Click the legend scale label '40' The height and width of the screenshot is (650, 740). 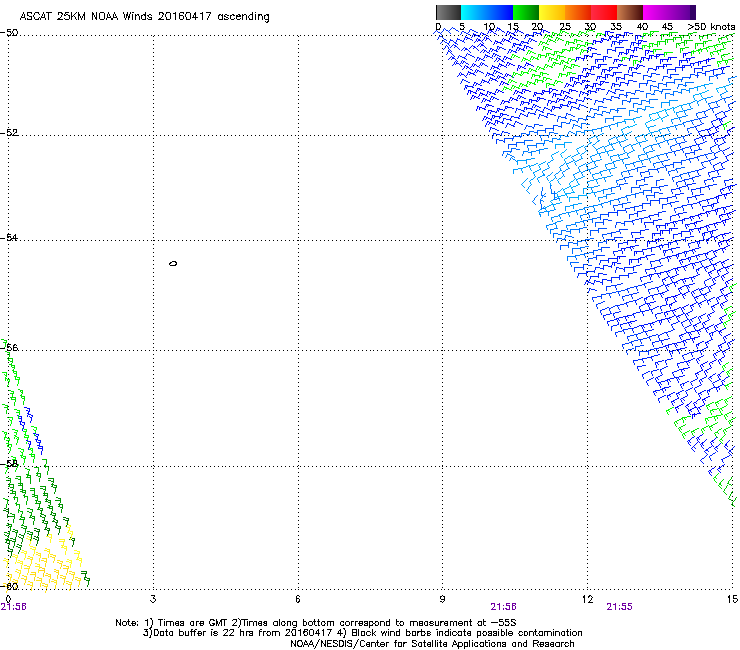coord(642,27)
